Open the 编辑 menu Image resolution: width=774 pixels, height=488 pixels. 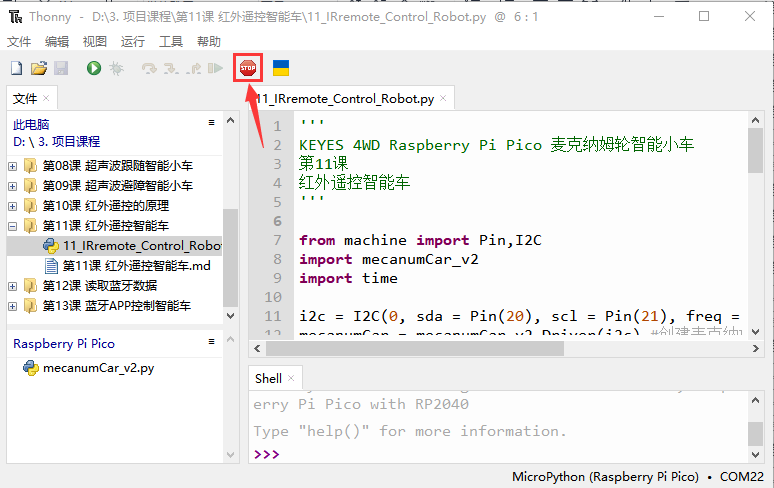tap(57, 41)
